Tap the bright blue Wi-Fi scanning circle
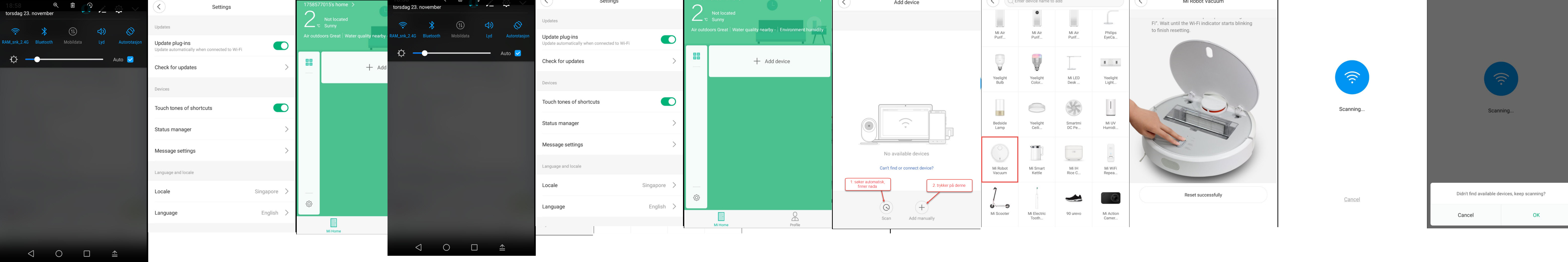1568x262 pixels. pyautogui.click(x=1352, y=77)
